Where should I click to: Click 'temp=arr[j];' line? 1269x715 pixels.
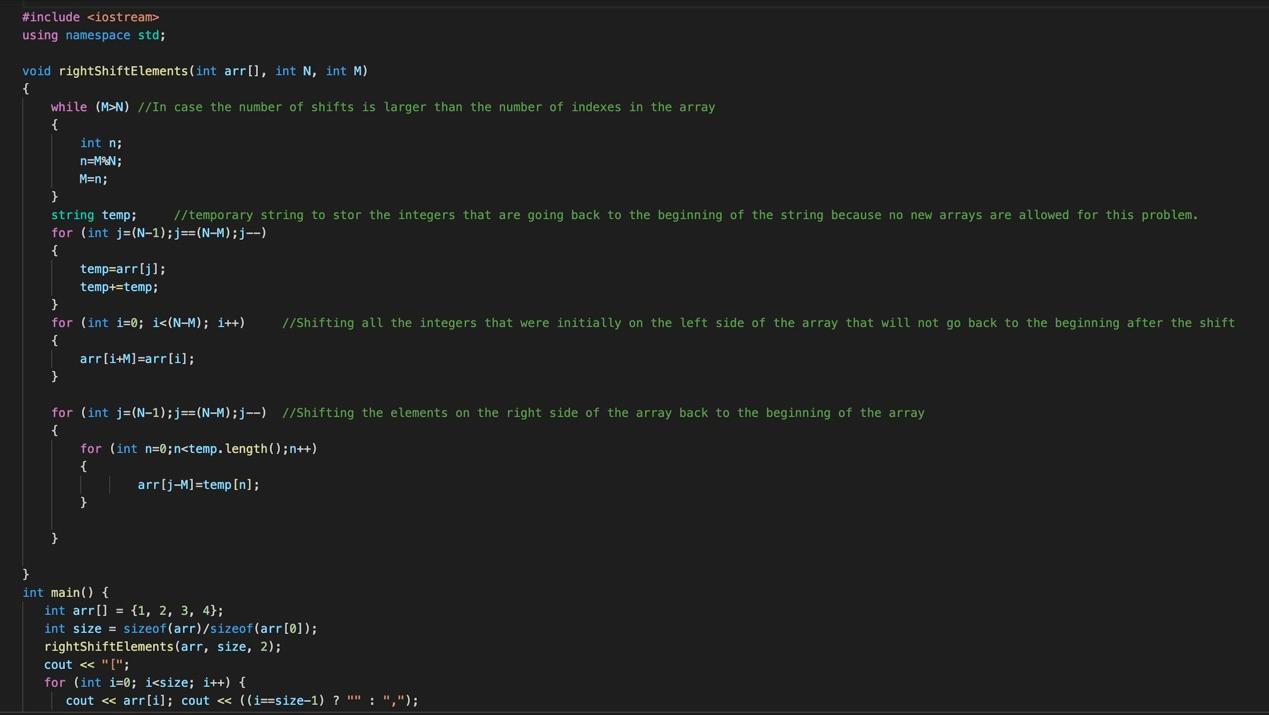[x=123, y=269]
